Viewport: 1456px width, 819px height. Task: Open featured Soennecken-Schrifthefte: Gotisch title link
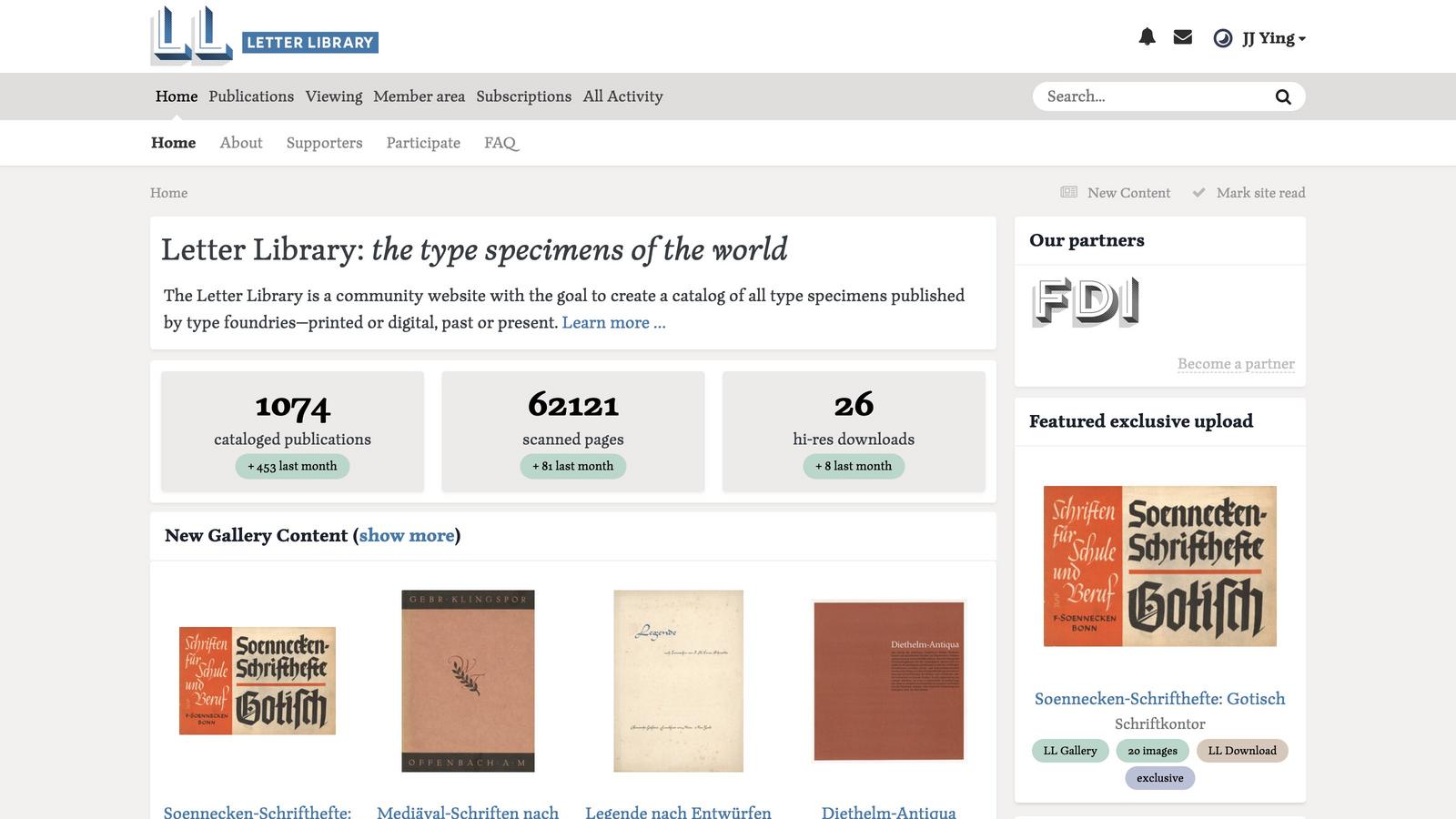tap(1160, 699)
